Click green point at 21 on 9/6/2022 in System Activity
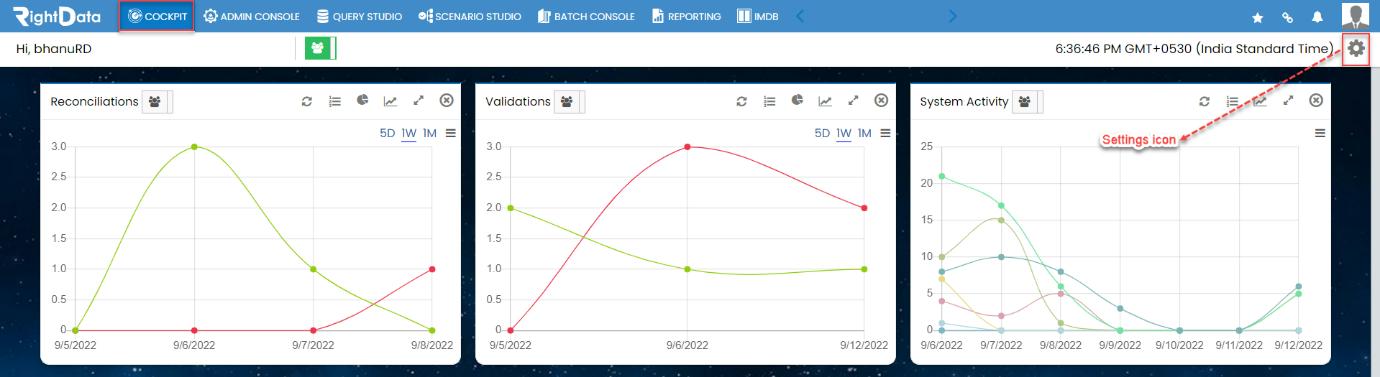Screen dimensions: 1380x377 (942, 176)
